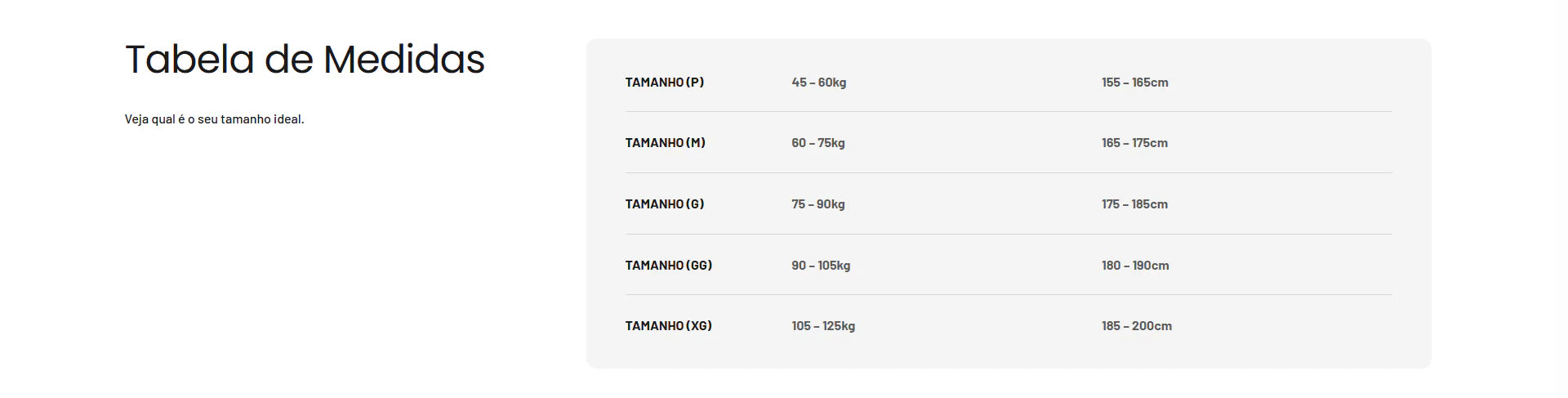The width and height of the screenshot is (1568, 398).
Task: Click the 155 – 165cm height cell
Action: 1134,83
